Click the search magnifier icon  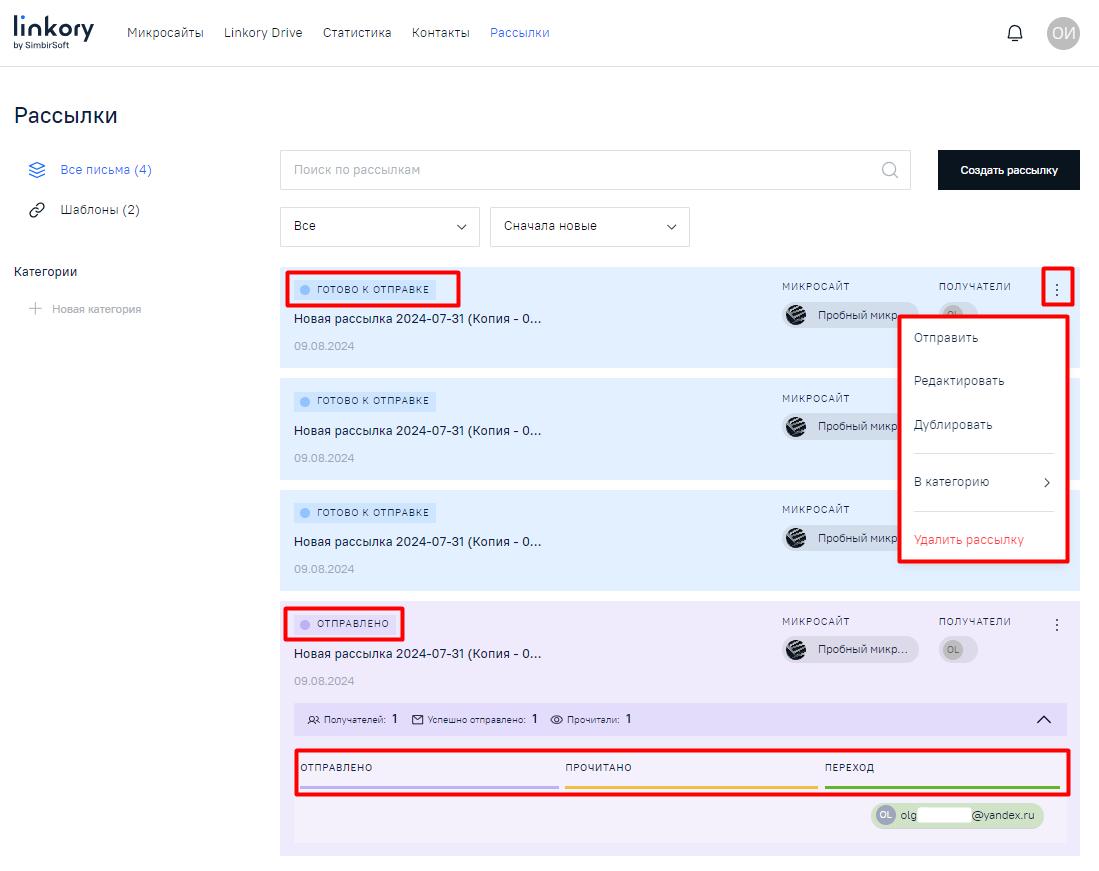tap(889, 170)
